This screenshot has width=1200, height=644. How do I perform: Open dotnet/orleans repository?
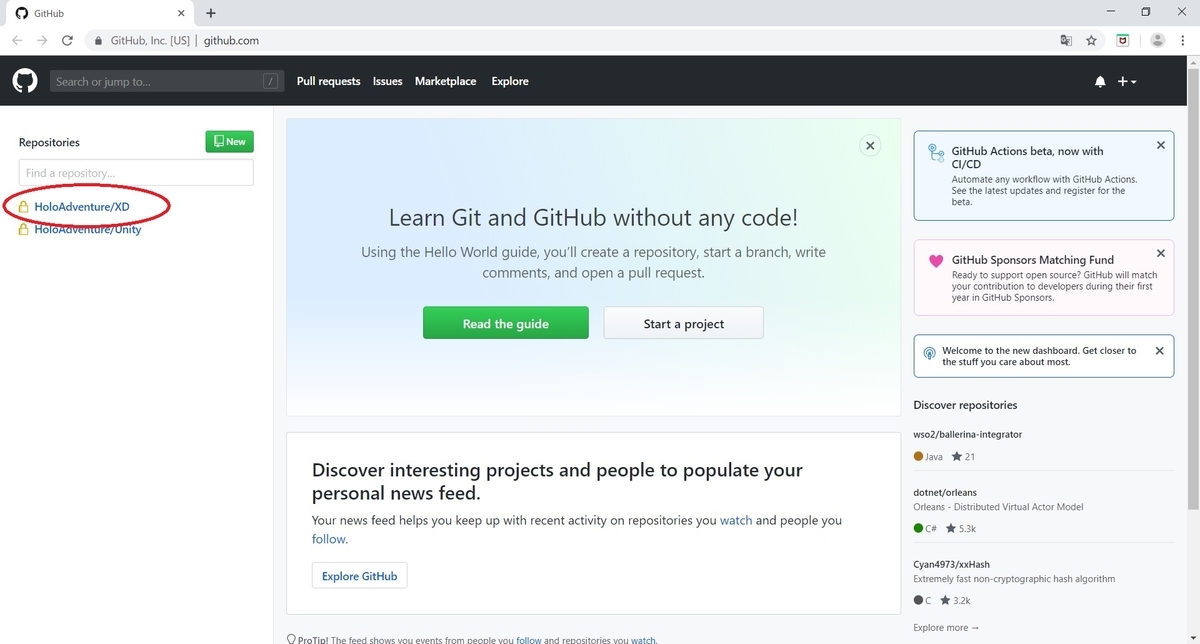click(945, 493)
